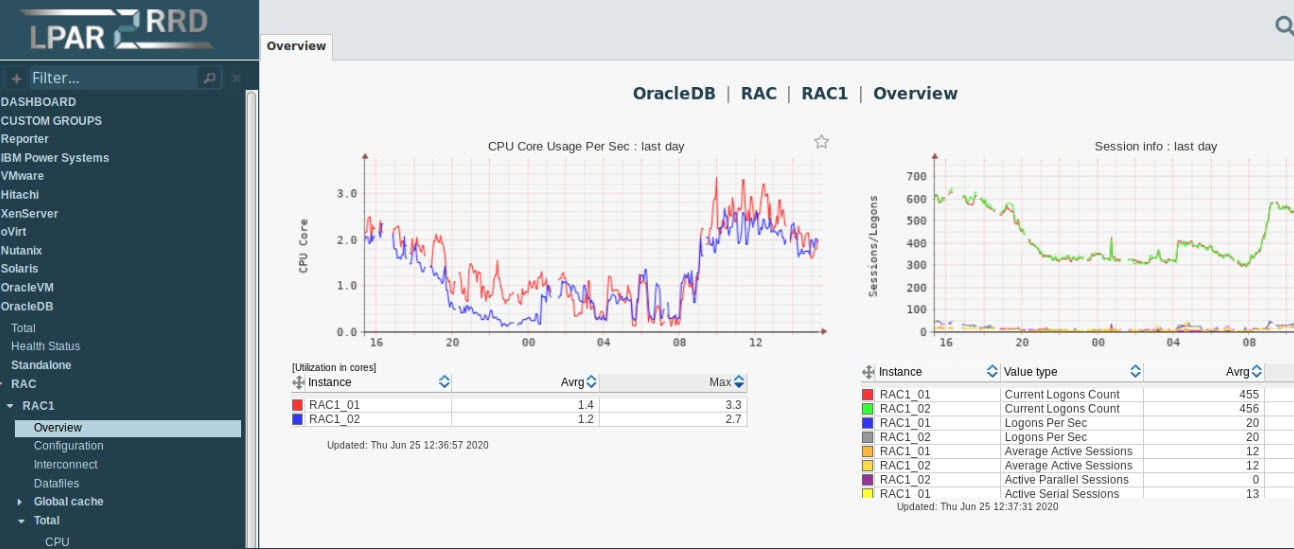Open the Interconnect page under RAC1
The height and width of the screenshot is (549, 1294).
[65, 465]
